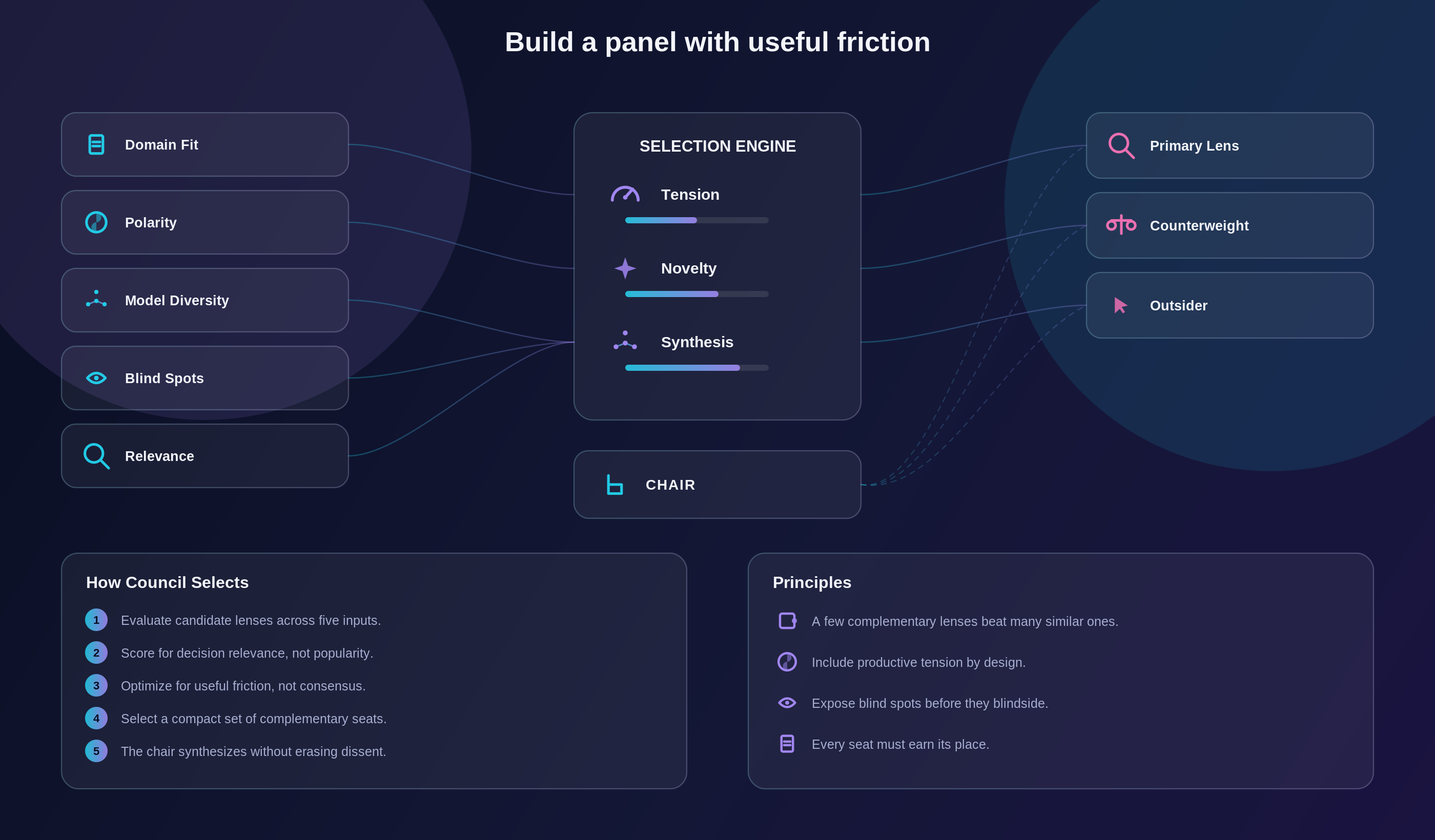Click the Relevance magnifier icon
This screenshot has width=1435, height=840.
[96, 456]
